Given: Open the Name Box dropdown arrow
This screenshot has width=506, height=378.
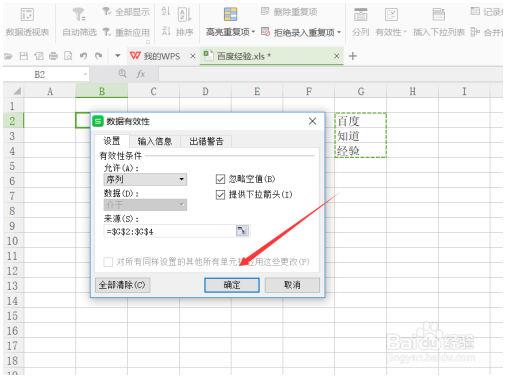Looking at the screenshot, I should click(85, 74).
